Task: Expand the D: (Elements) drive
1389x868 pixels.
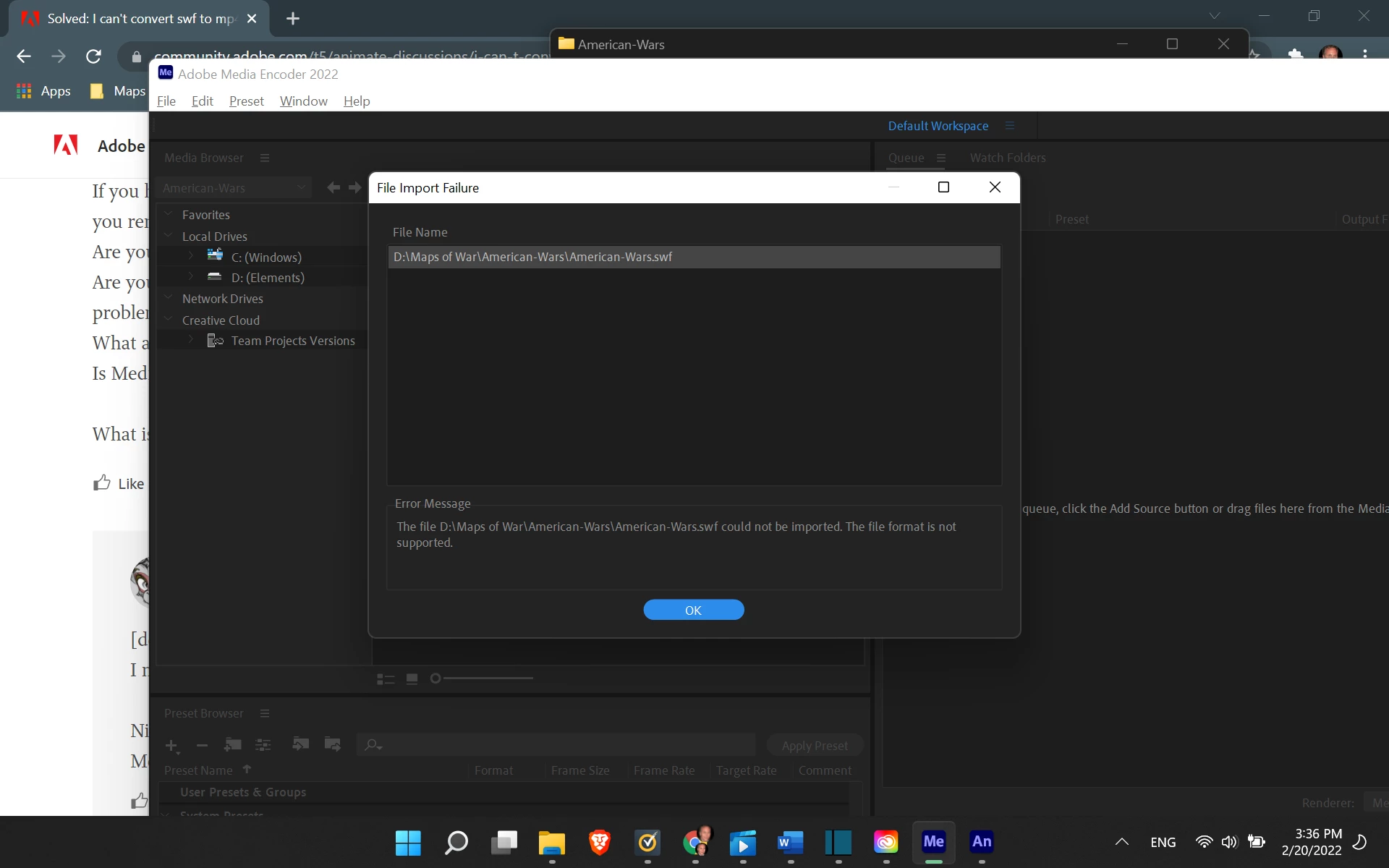Action: (x=191, y=277)
